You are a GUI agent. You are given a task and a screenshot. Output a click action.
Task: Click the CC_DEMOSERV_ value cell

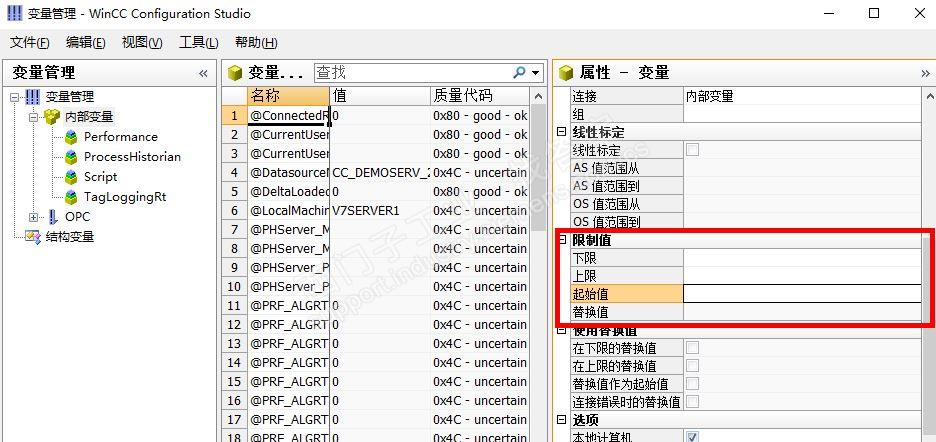pyautogui.click(x=380, y=173)
